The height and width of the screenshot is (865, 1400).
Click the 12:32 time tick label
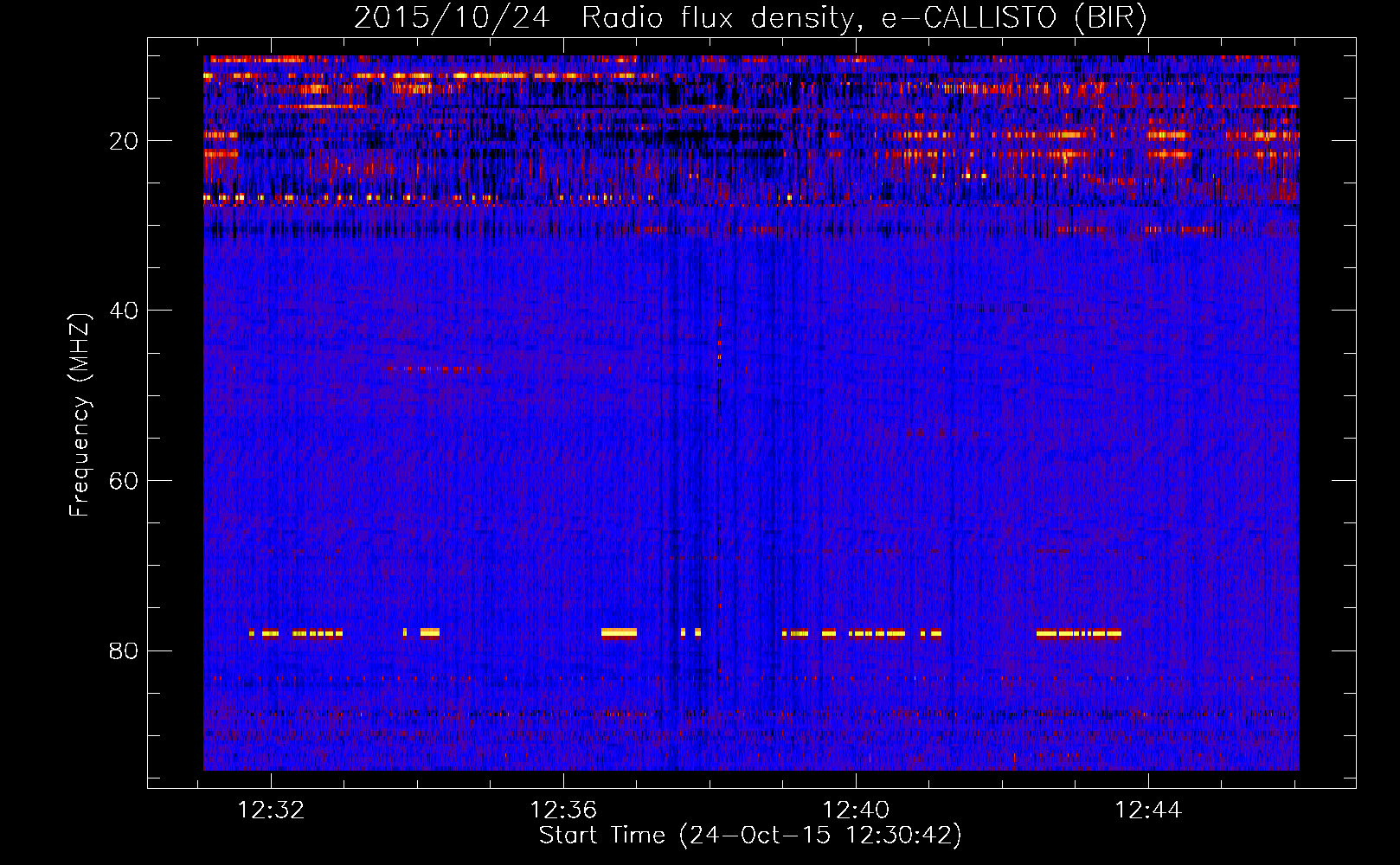(271, 811)
